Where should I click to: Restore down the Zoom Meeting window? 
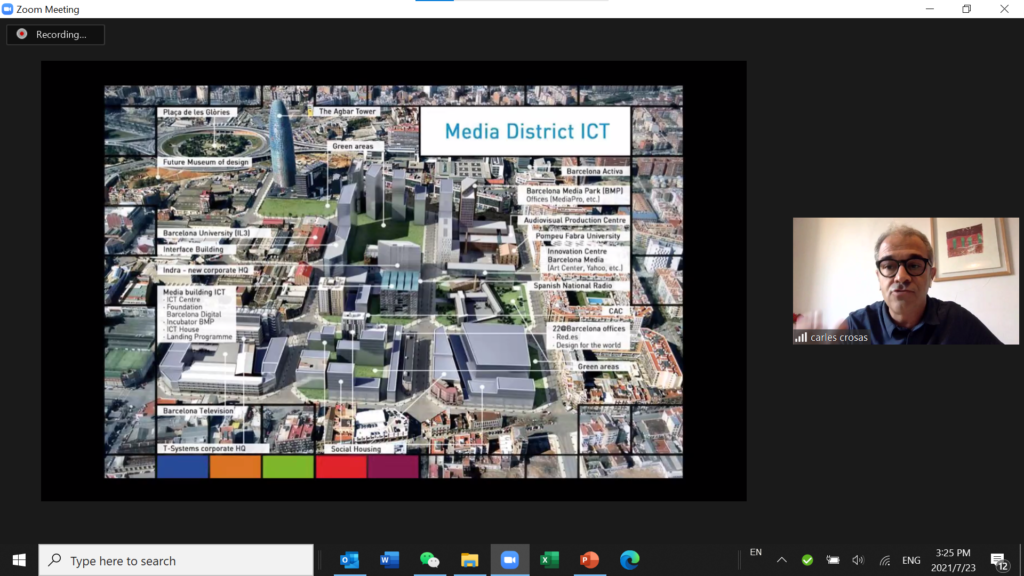coord(966,9)
